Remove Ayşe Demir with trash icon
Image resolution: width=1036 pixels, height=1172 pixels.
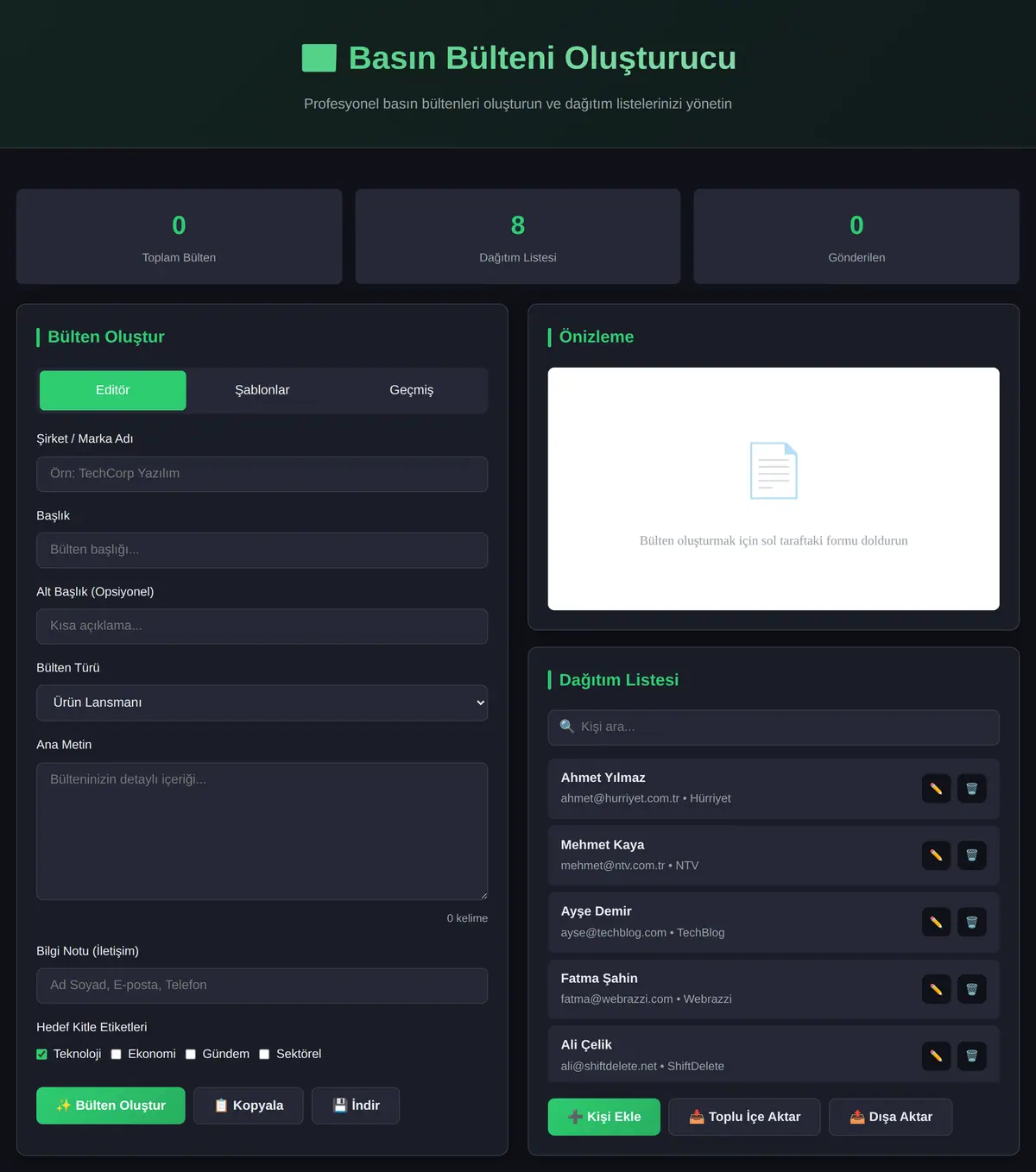tap(971, 923)
